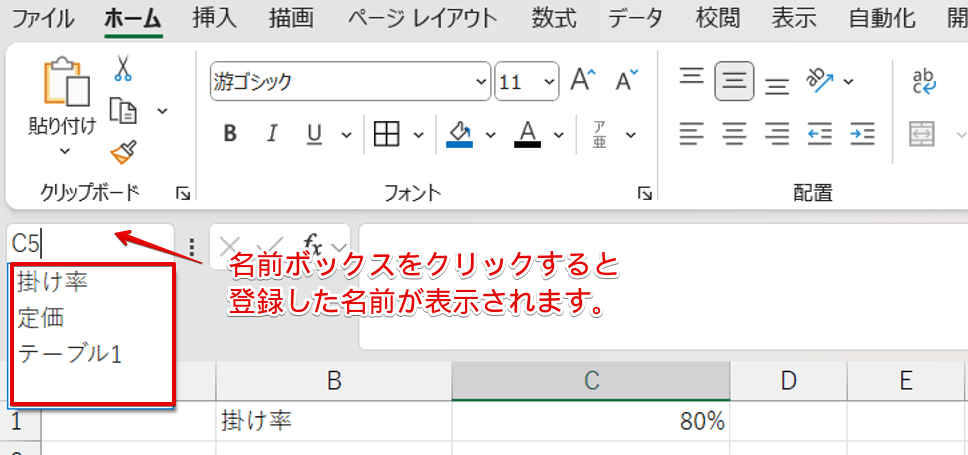Select column C header
Screen dimensions: 968x455
click(x=591, y=382)
